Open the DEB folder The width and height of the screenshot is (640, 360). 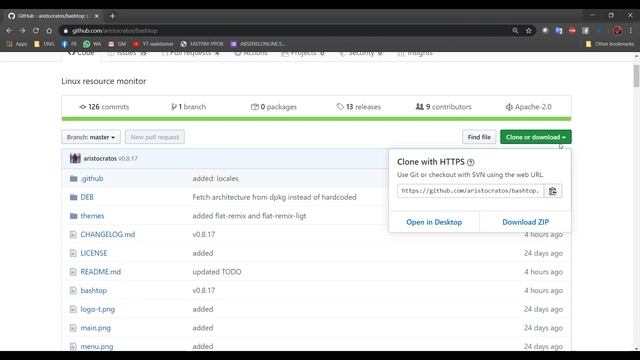tap(87, 197)
